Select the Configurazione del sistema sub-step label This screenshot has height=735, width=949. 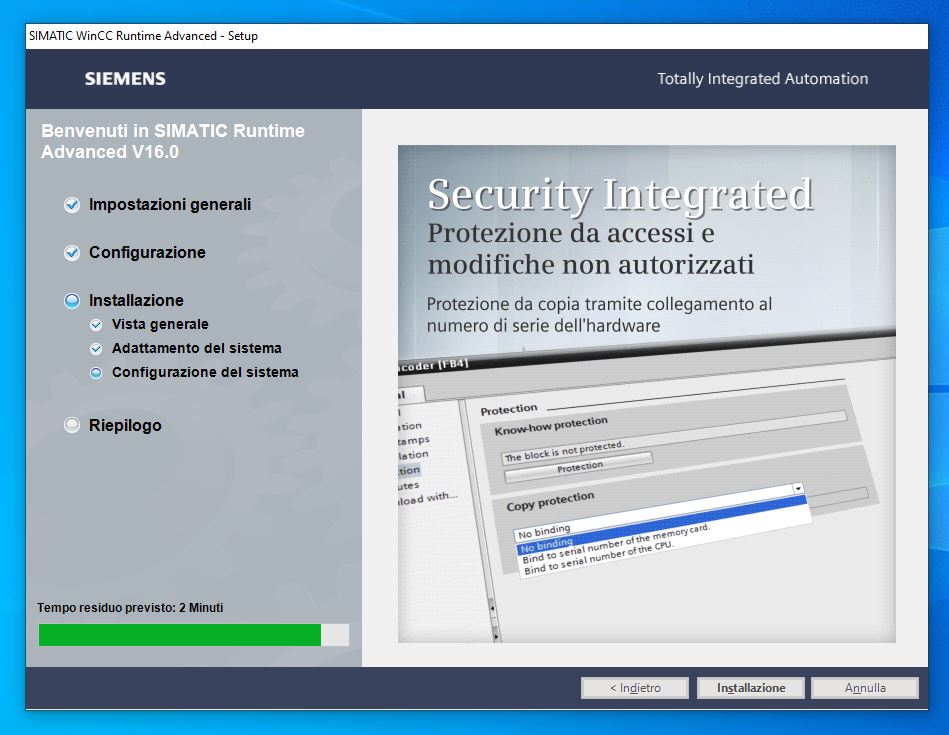(205, 372)
